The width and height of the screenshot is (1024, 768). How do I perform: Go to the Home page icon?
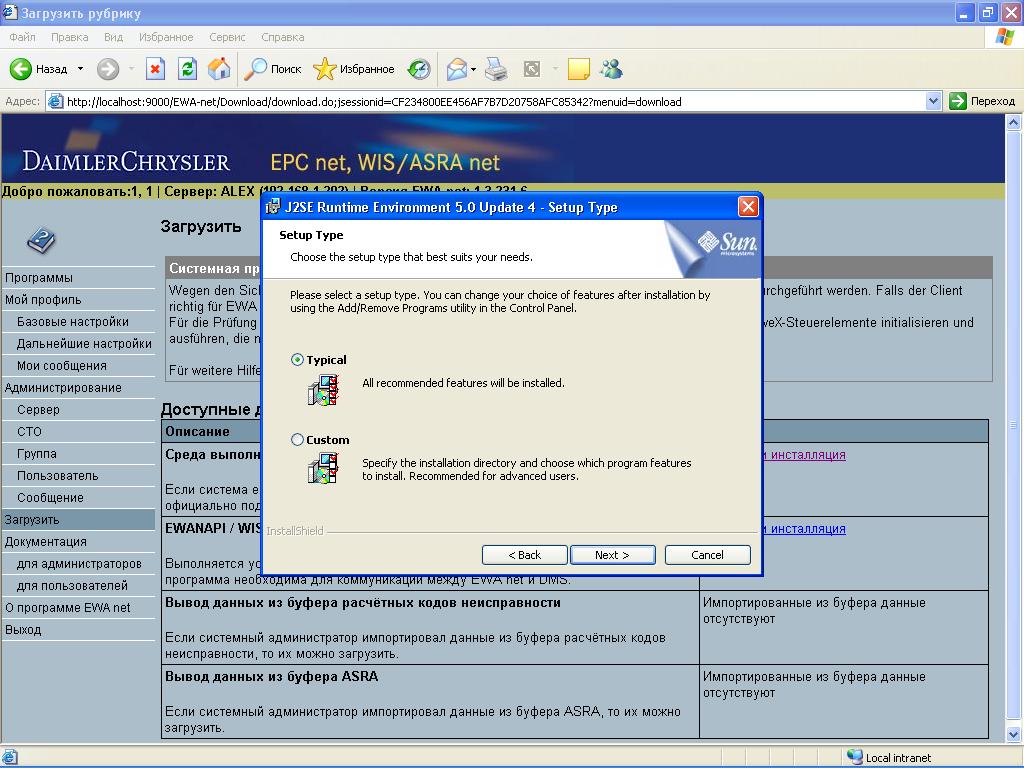219,69
